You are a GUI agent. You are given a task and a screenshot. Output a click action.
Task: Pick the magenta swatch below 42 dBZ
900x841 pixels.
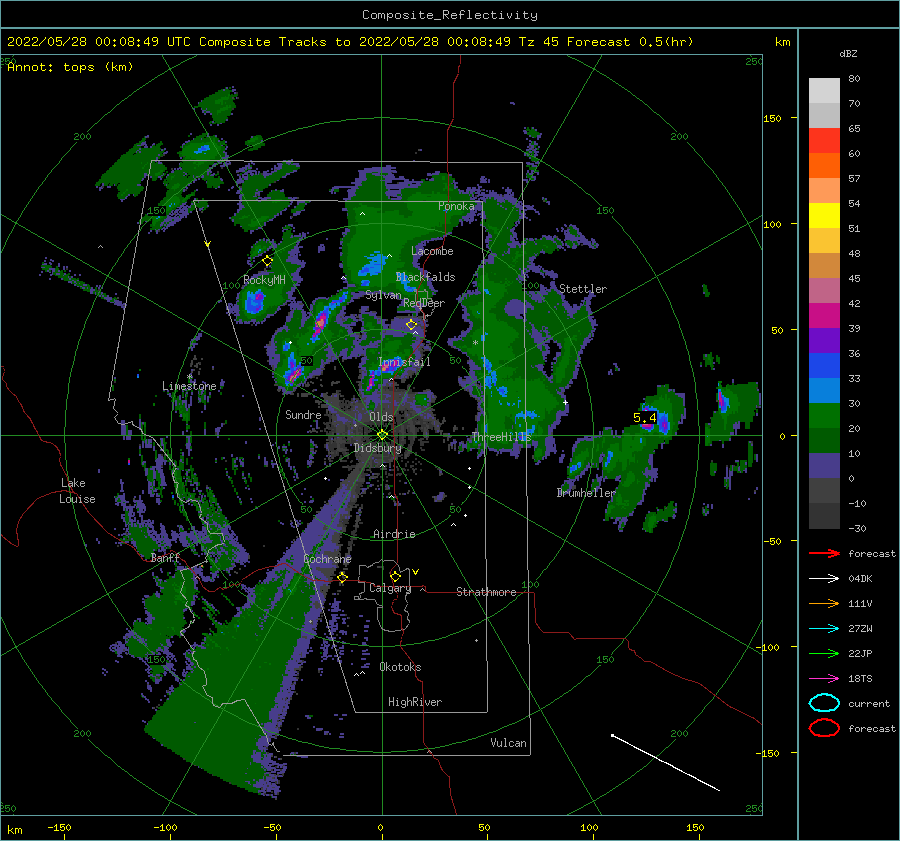tap(824, 316)
